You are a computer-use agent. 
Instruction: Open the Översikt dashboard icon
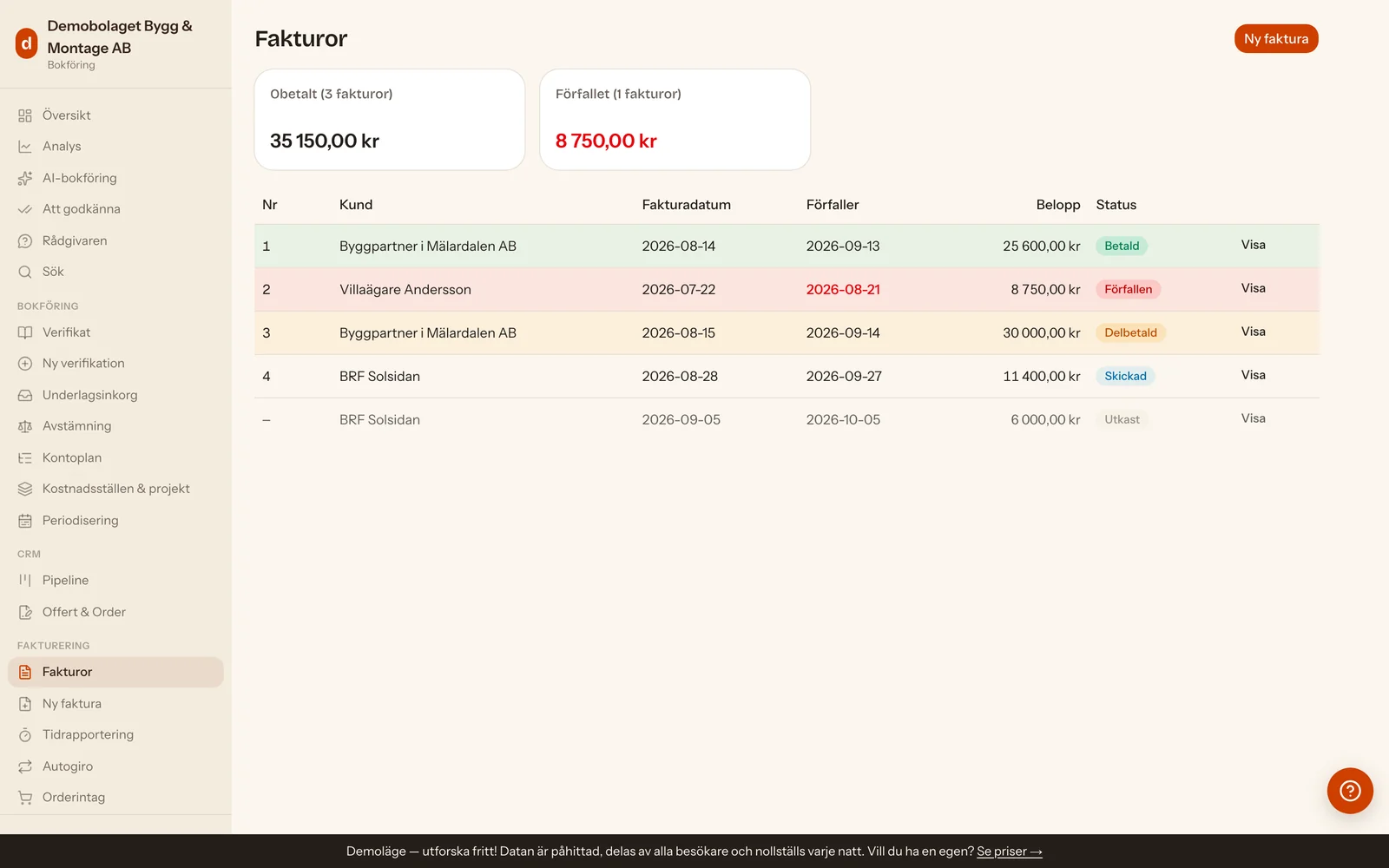[25, 115]
